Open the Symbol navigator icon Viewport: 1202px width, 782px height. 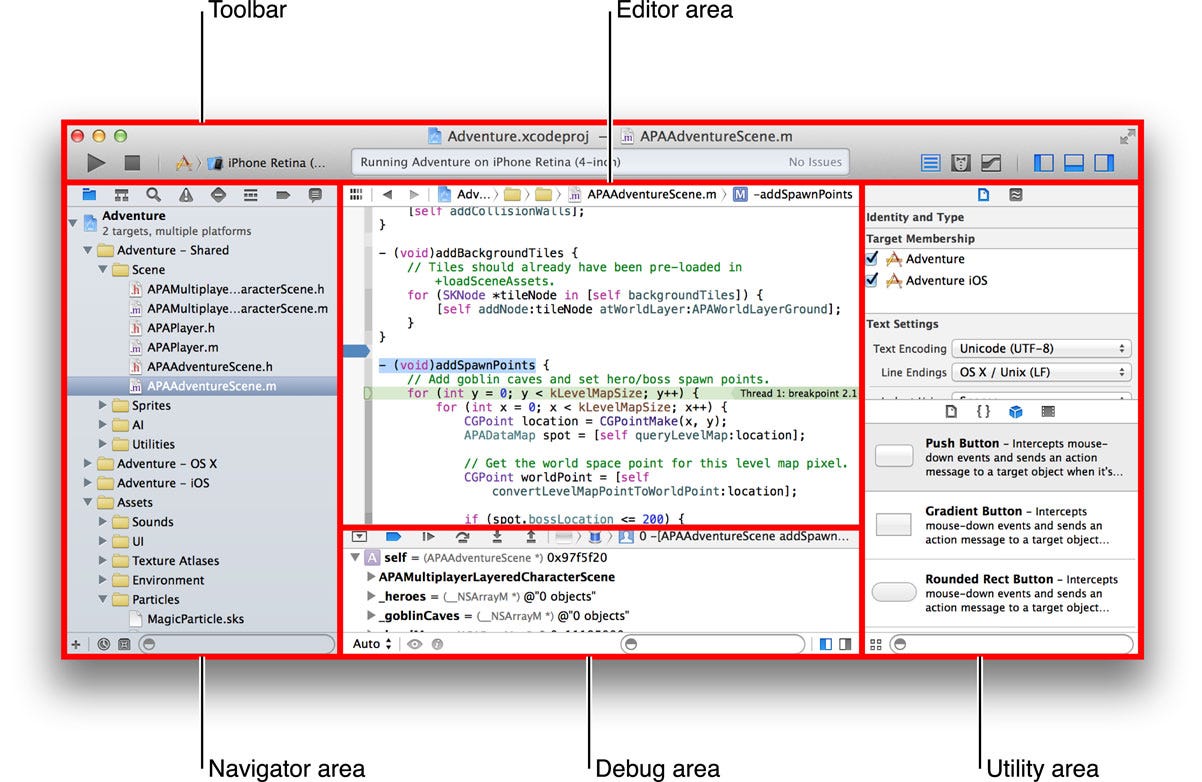point(121,195)
